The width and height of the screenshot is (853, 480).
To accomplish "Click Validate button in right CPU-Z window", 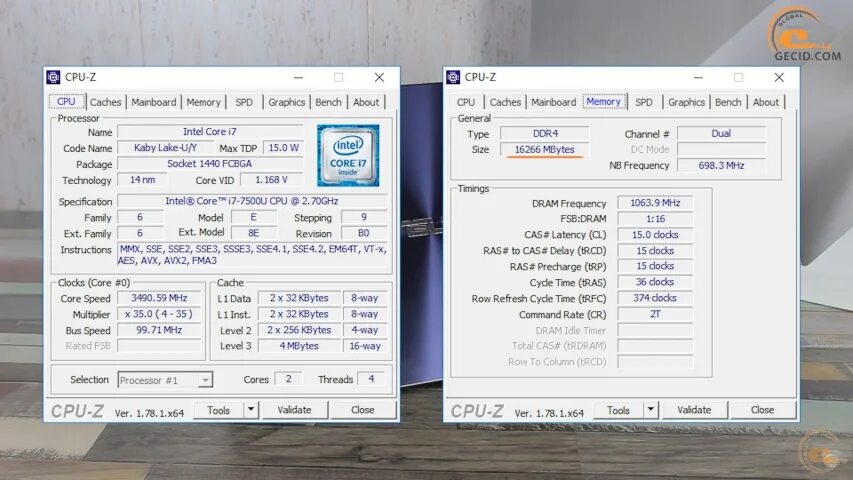I will click(694, 410).
